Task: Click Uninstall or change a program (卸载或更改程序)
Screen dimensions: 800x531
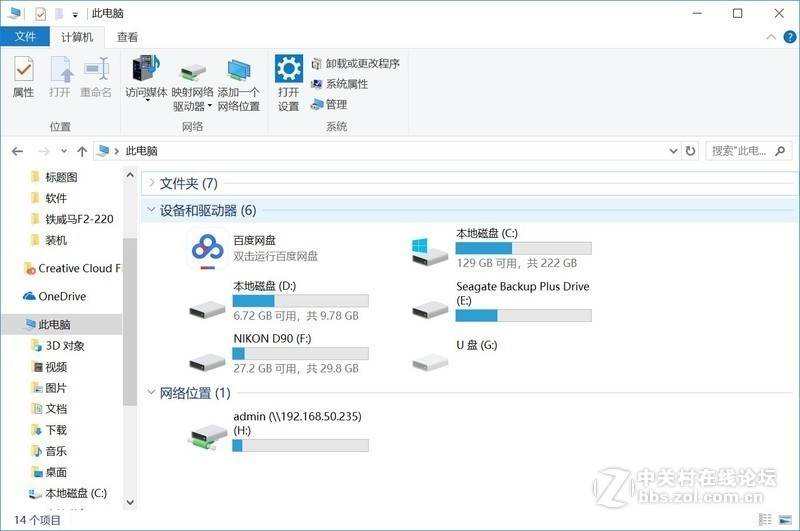Action: (x=355, y=64)
